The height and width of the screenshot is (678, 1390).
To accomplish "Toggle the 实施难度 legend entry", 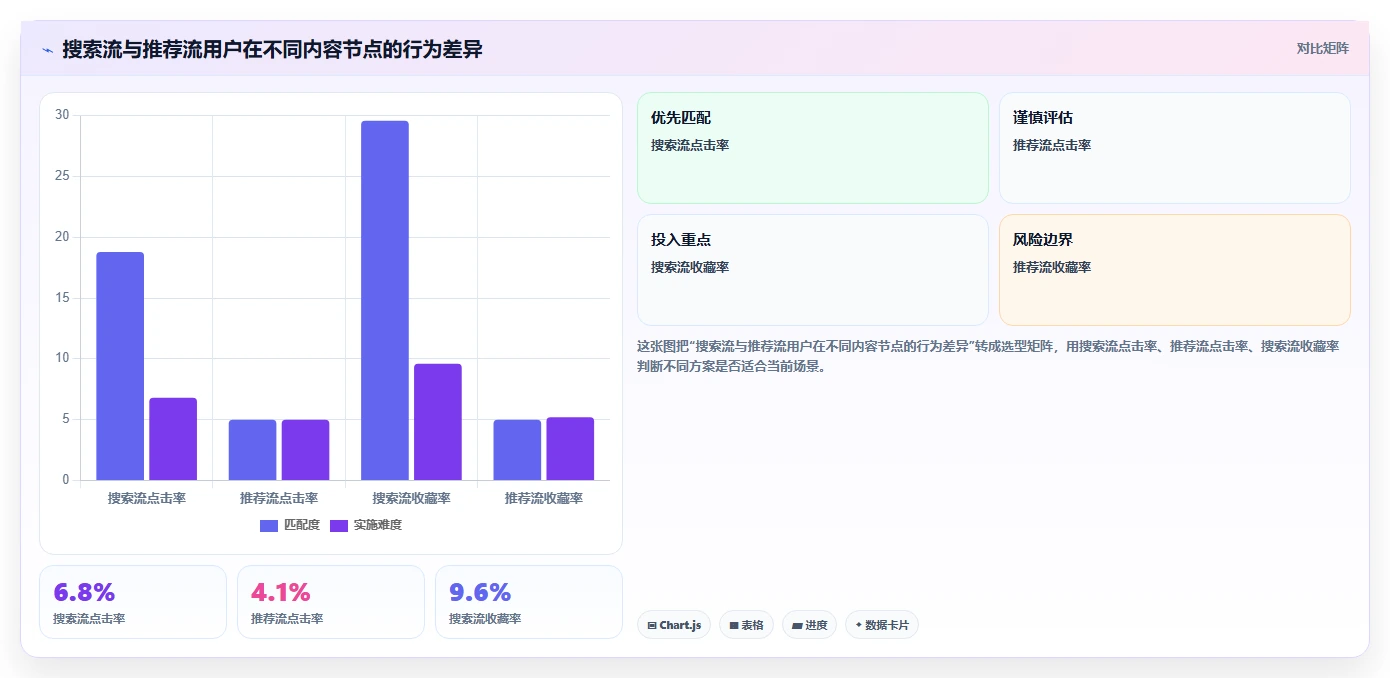I will [x=366, y=525].
